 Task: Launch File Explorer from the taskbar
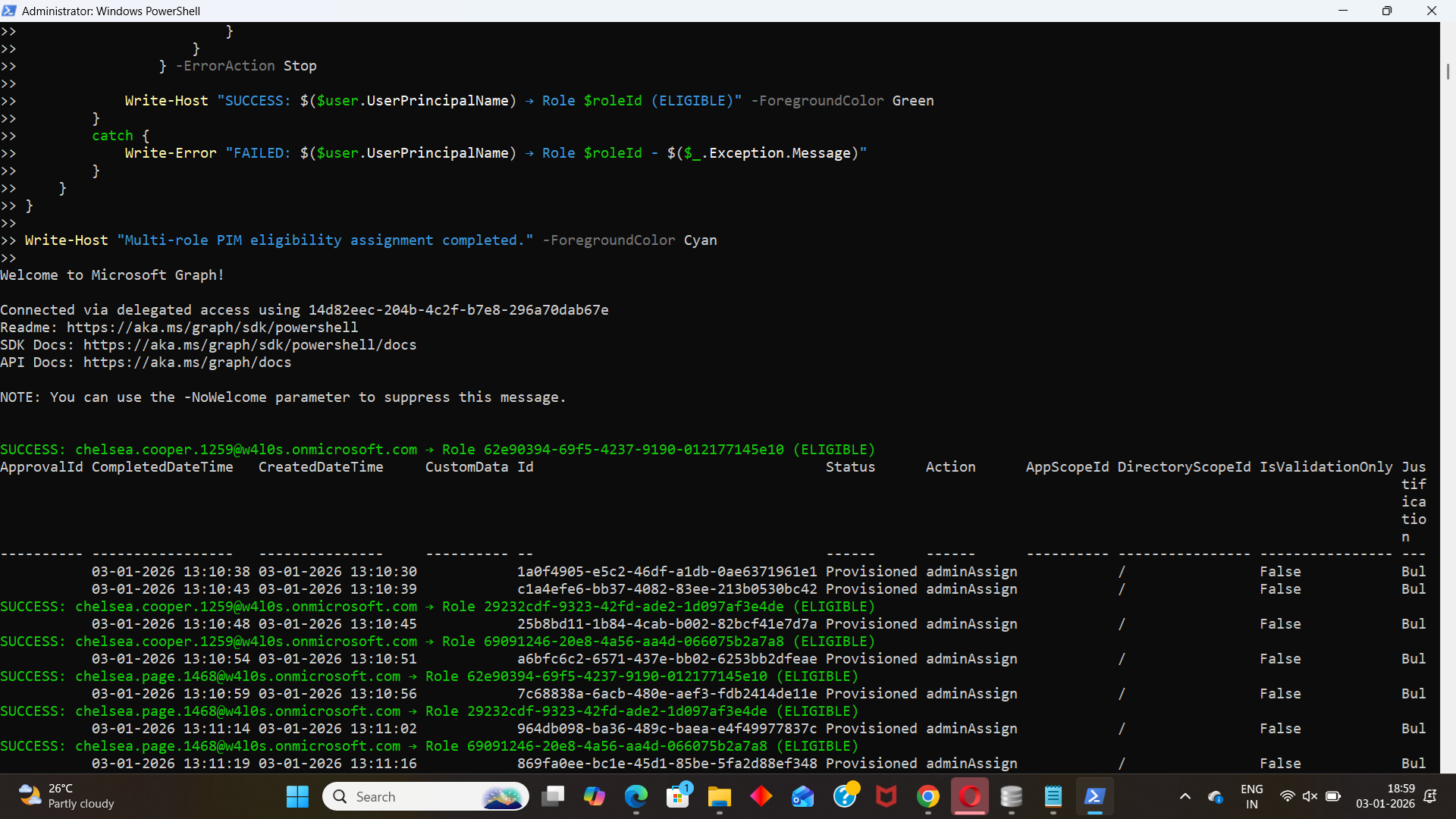click(719, 796)
